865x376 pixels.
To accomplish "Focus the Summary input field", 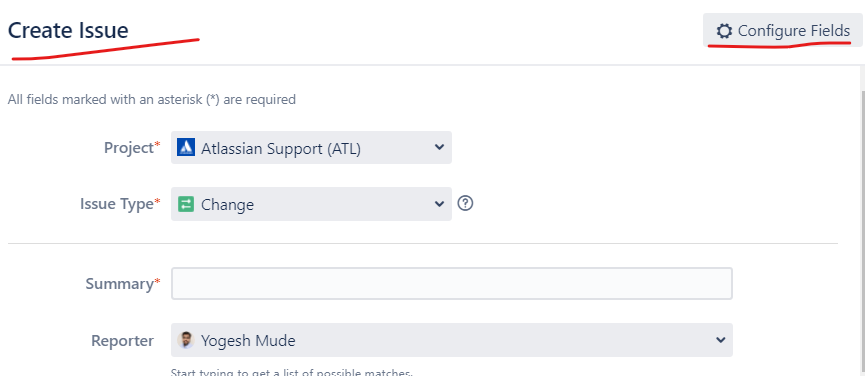I will [x=452, y=283].
